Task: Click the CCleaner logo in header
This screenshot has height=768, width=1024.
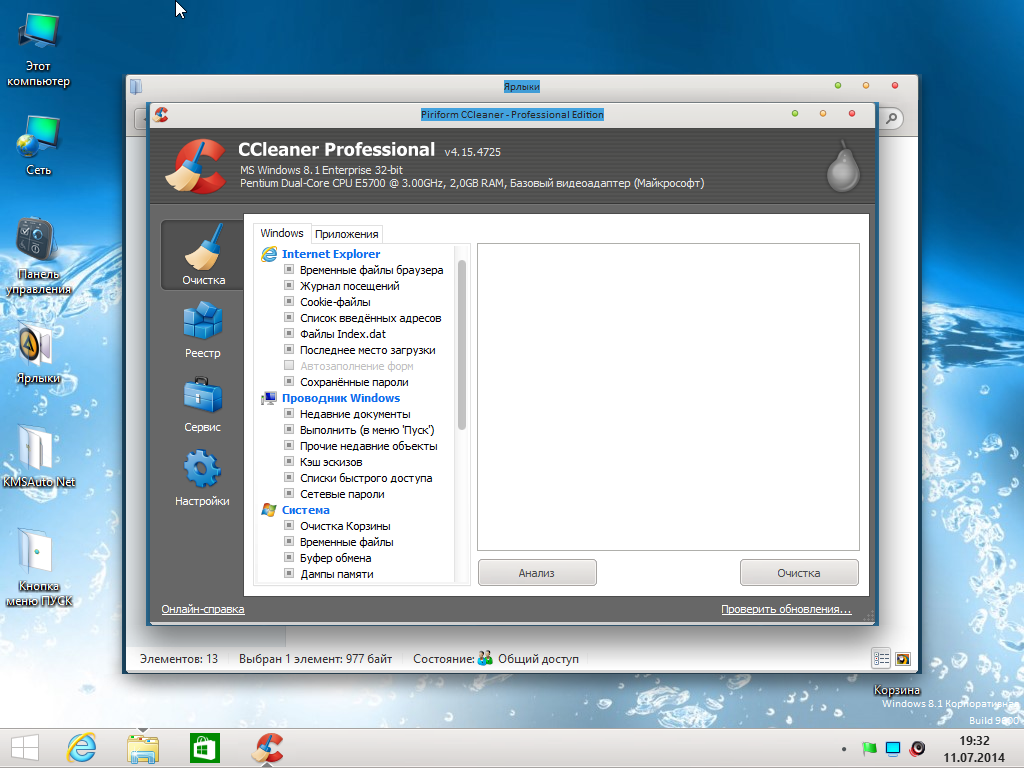Action: point(195,166)
